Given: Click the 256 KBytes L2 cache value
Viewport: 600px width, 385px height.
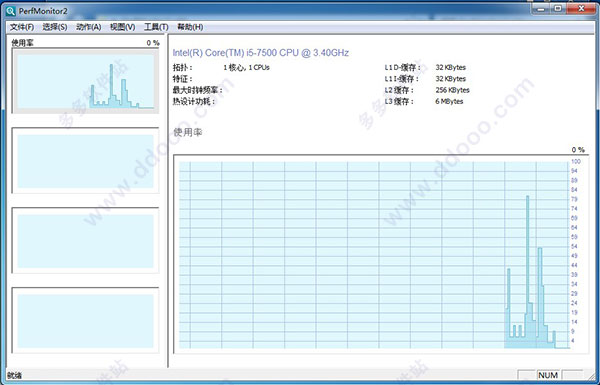Looking at the screenshot, I should coord(452,90).
